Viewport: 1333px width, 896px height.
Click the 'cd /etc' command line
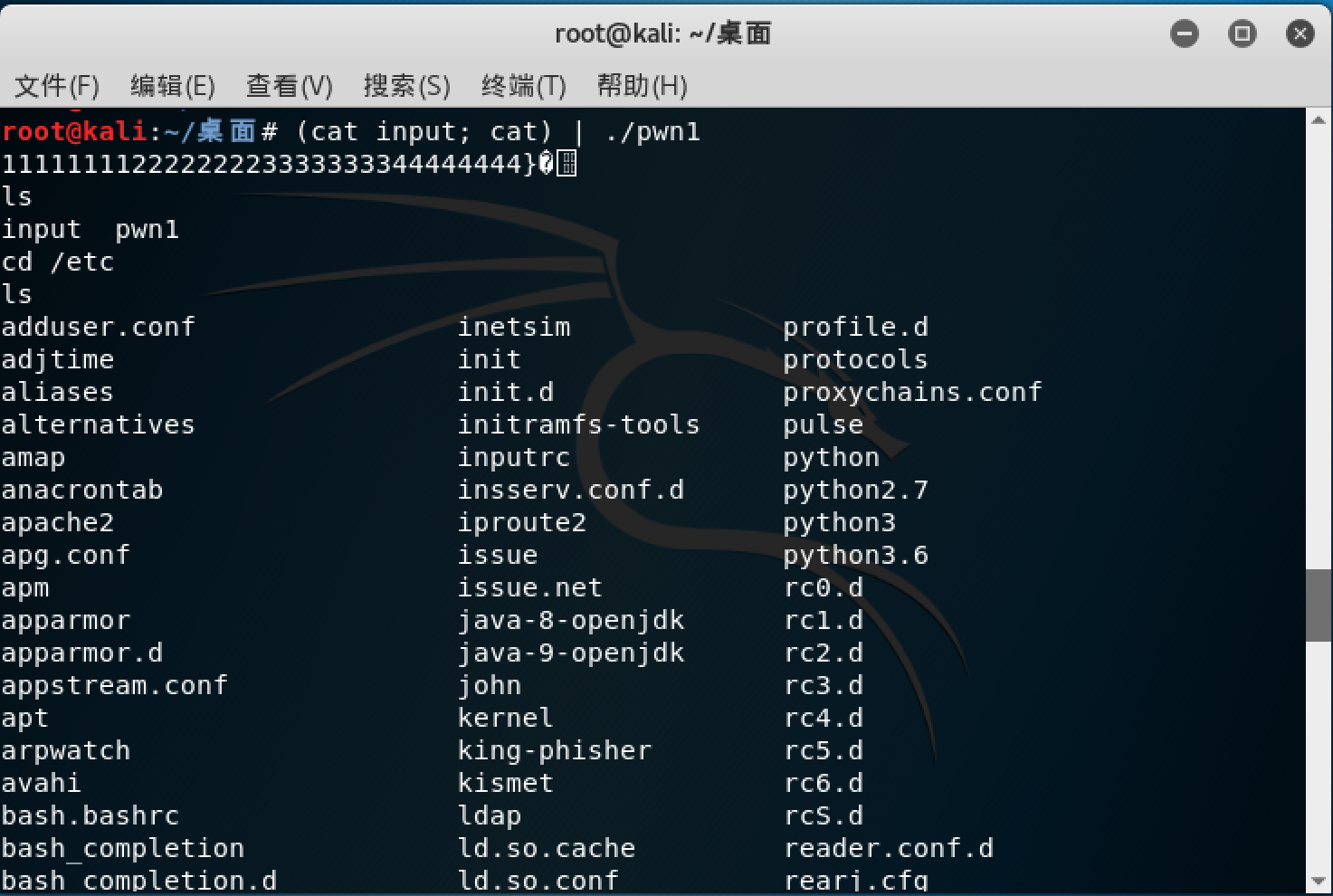[58, 262]
